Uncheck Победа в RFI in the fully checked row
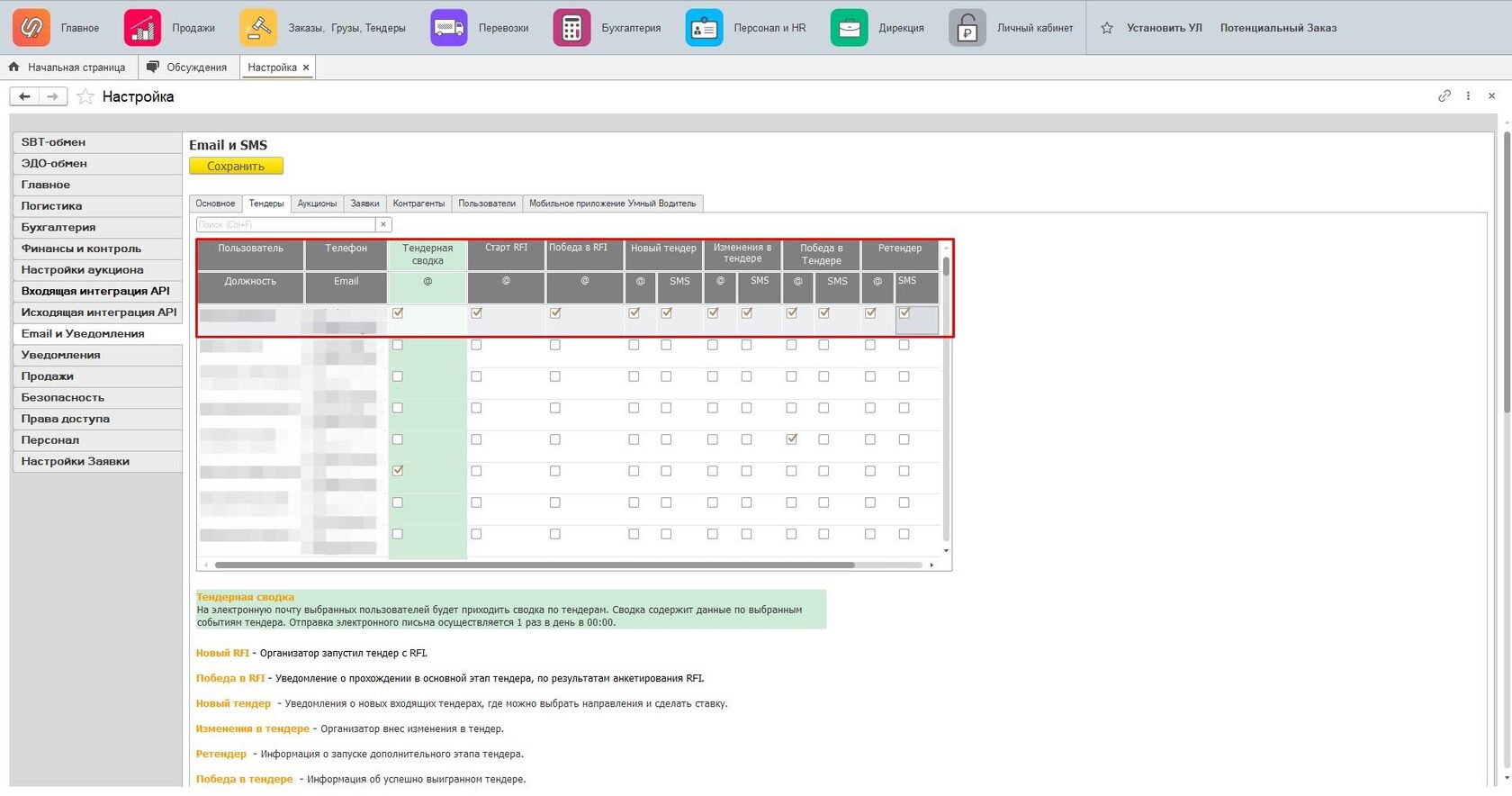The width and height of the screenshot is (1512, 796). point(555,312)
